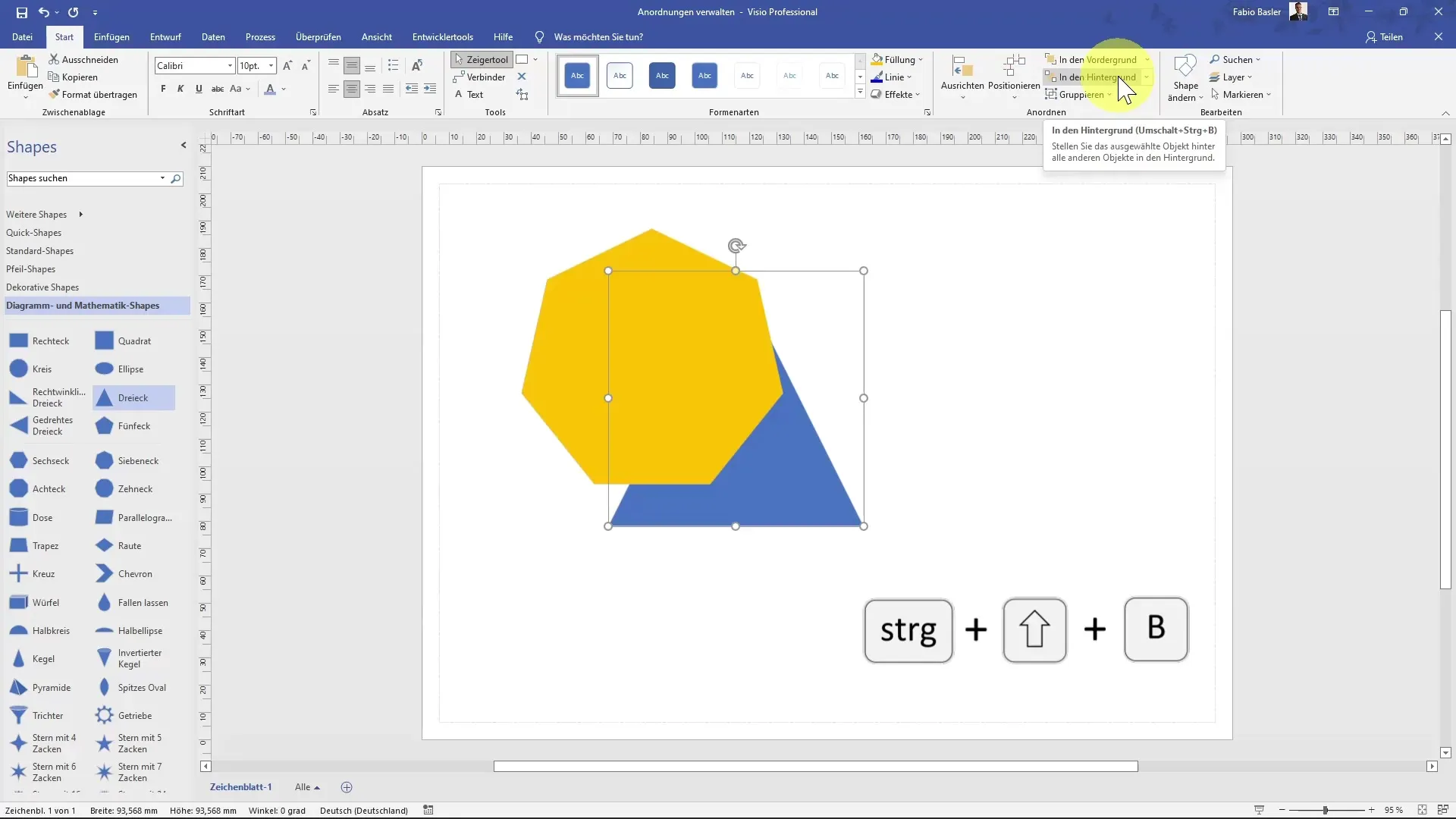Image resolution: width=1456 pixels, height=819 pixels.
Task: Open the Effekte dropdown
Action: [x=896, y=94]
